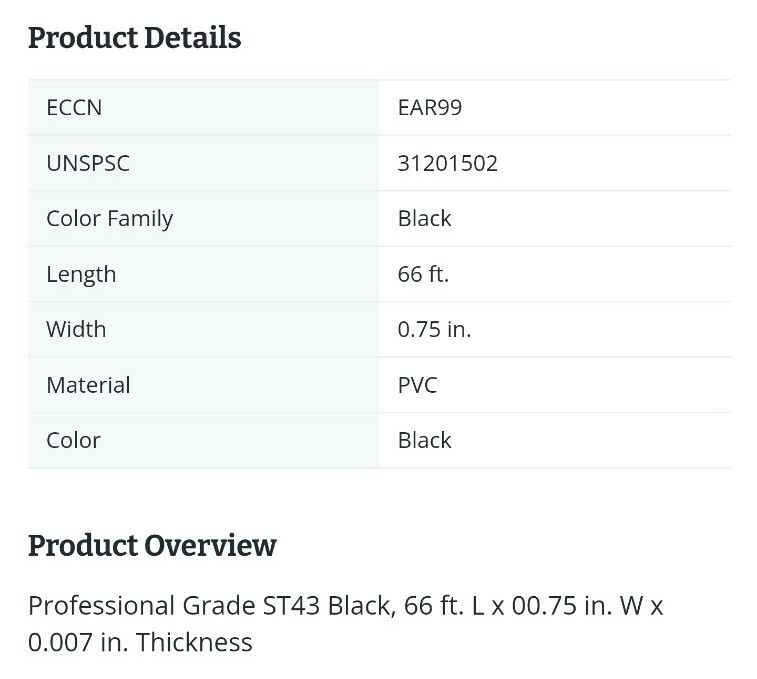Click the PVC material value
757x679 pixels.
pos(418,385)
